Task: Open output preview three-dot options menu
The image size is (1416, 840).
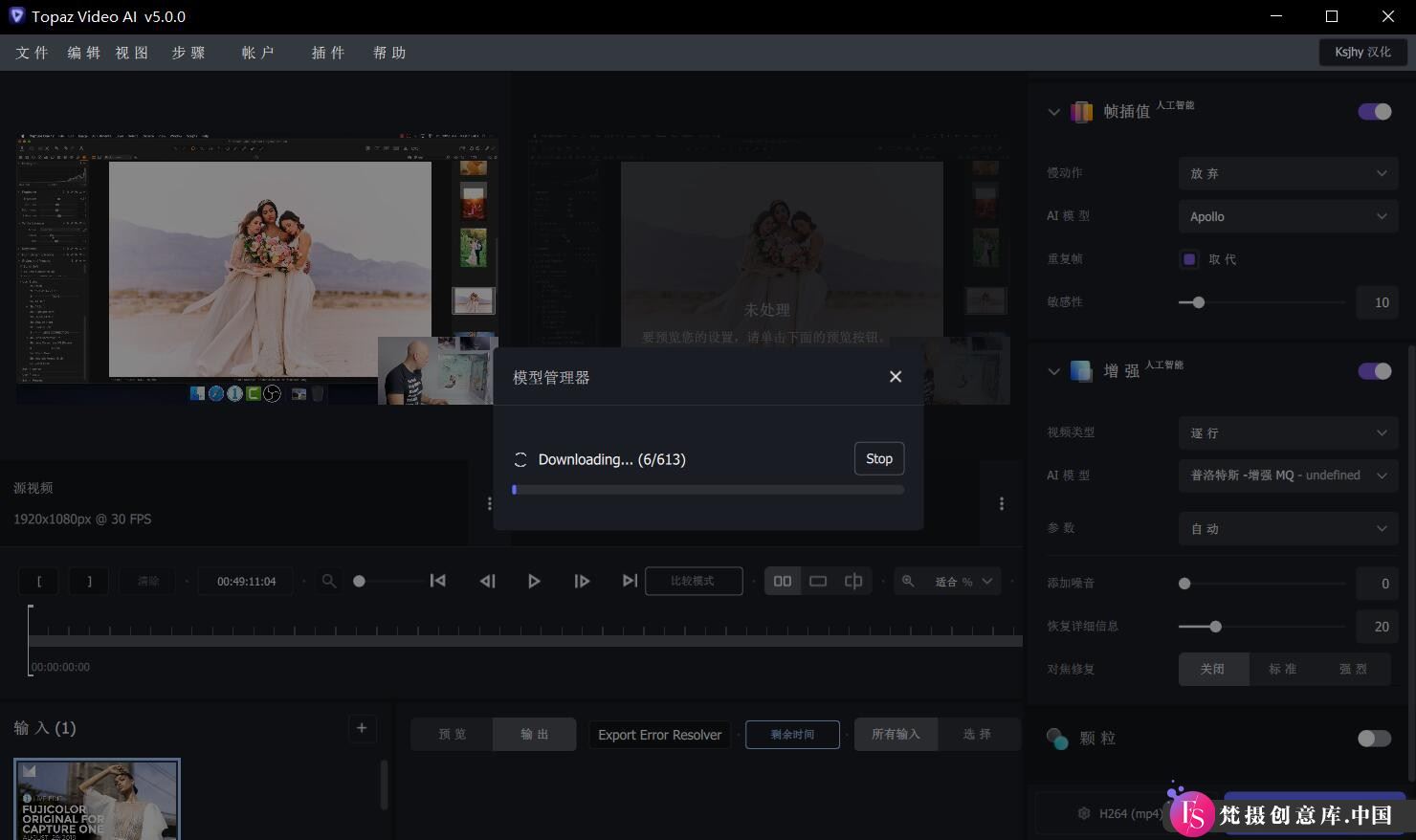Action: pos(1002,503)
